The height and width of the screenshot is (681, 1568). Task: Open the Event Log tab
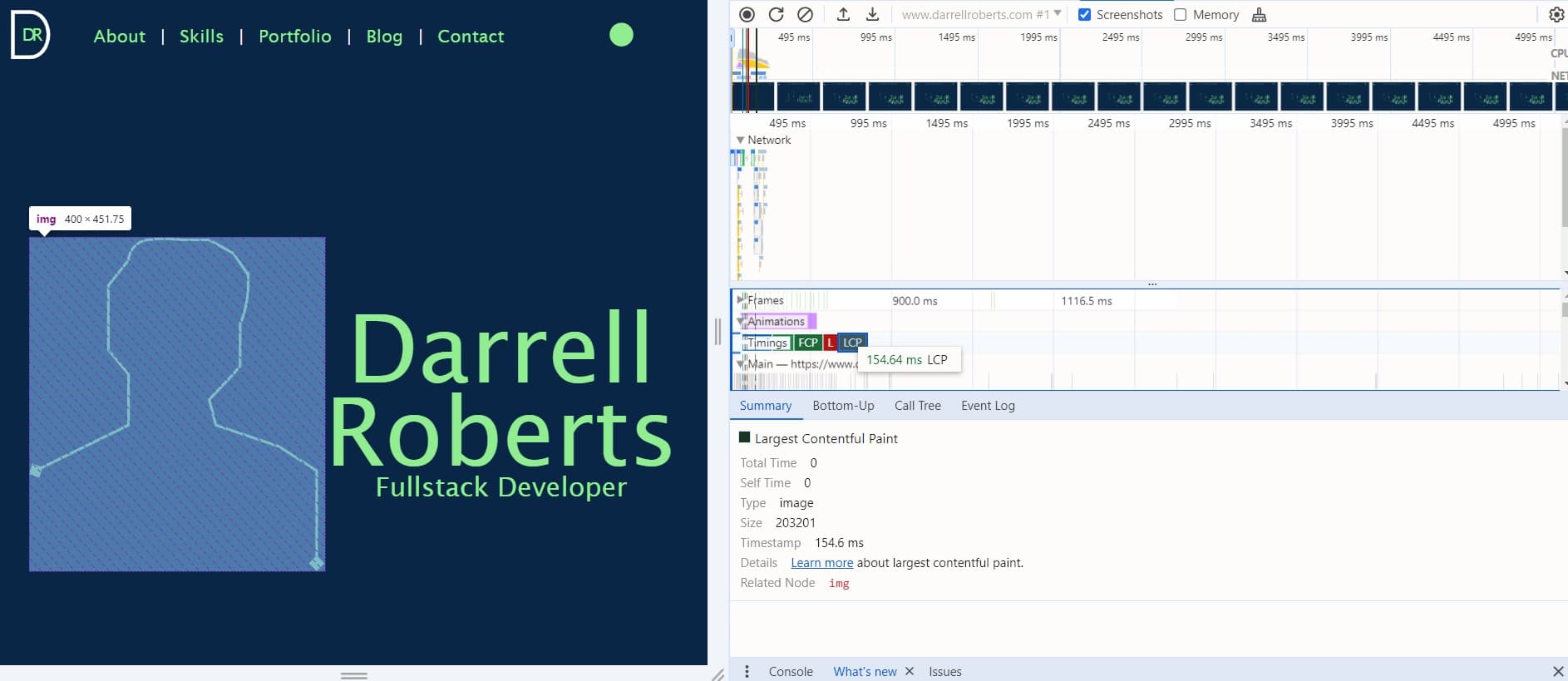pos(988,406)
